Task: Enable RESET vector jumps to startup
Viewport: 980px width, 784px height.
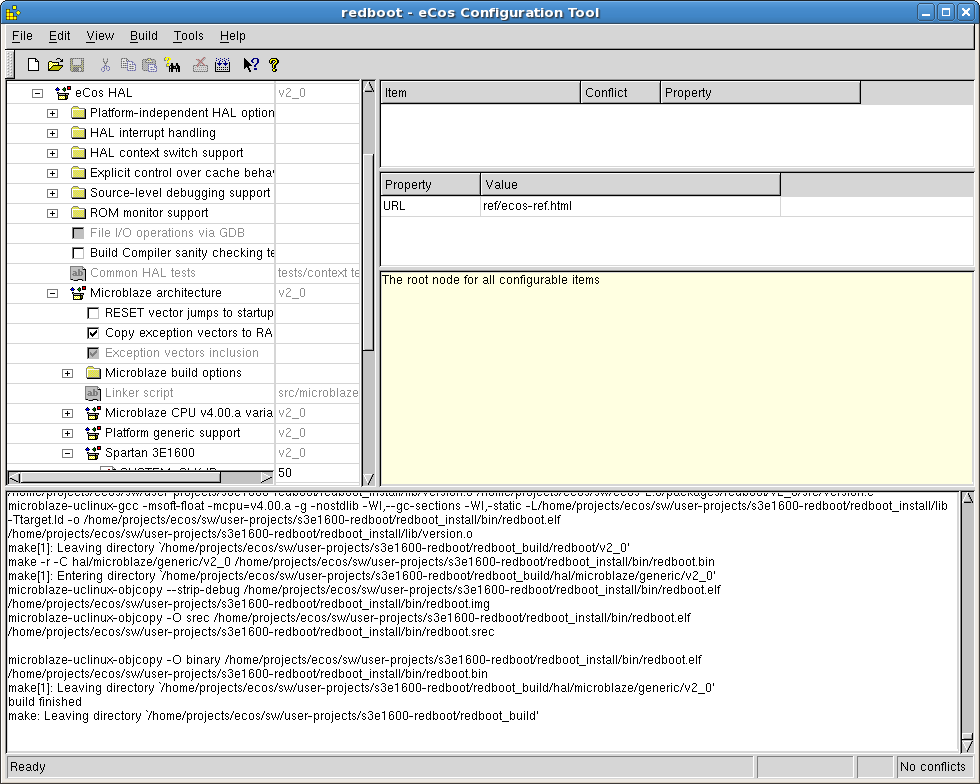Action: point(94,313)
